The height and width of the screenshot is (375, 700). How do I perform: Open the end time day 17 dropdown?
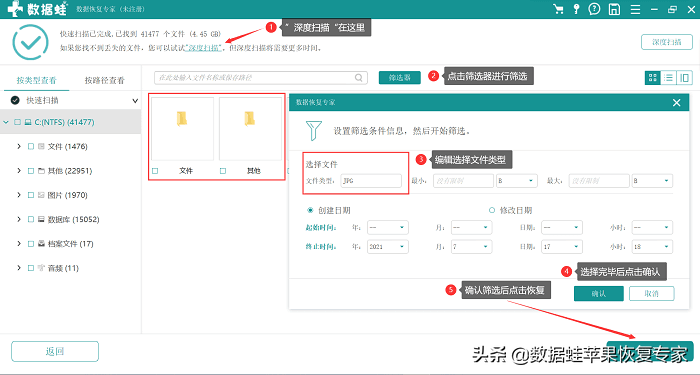pyautogui.click(x=562, y=246)
